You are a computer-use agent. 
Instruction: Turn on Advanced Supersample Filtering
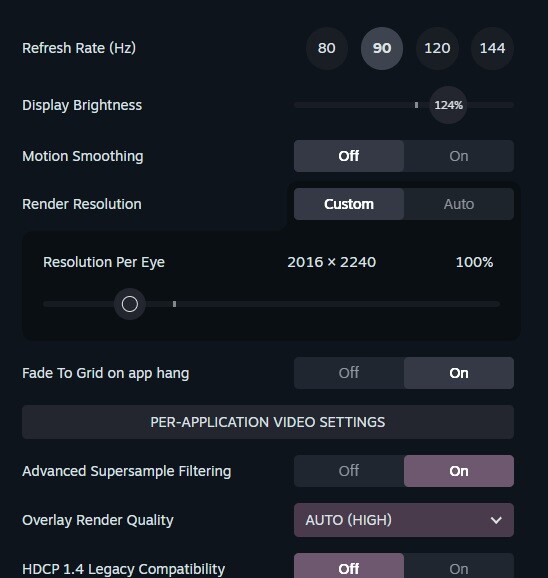[459, 471]
